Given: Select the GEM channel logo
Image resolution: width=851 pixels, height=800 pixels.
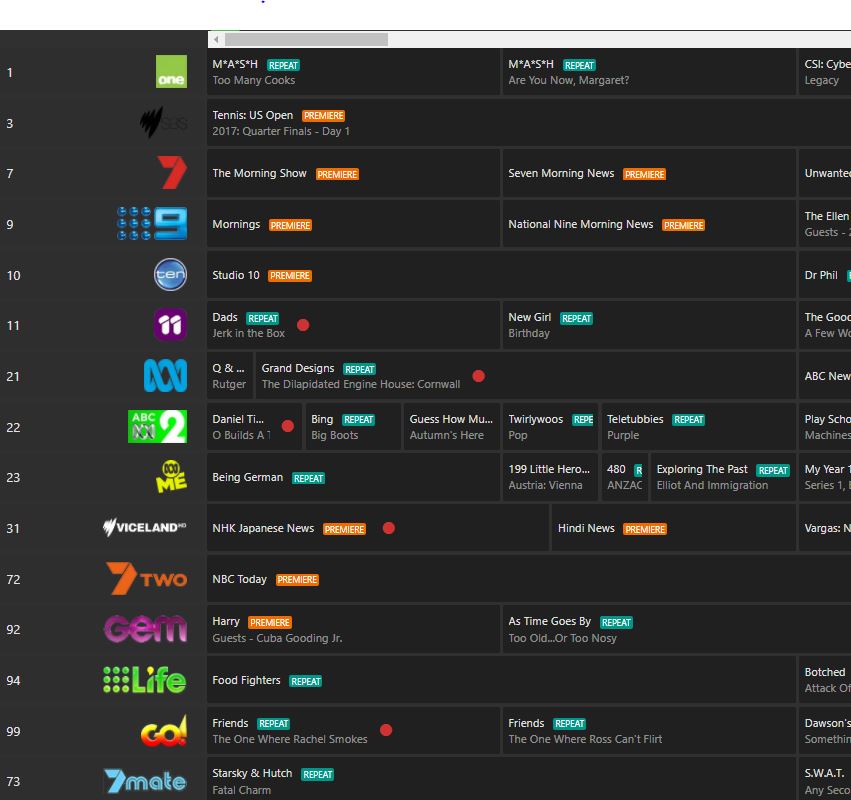Looking at the screenshot, I should [x=145, y=628].
